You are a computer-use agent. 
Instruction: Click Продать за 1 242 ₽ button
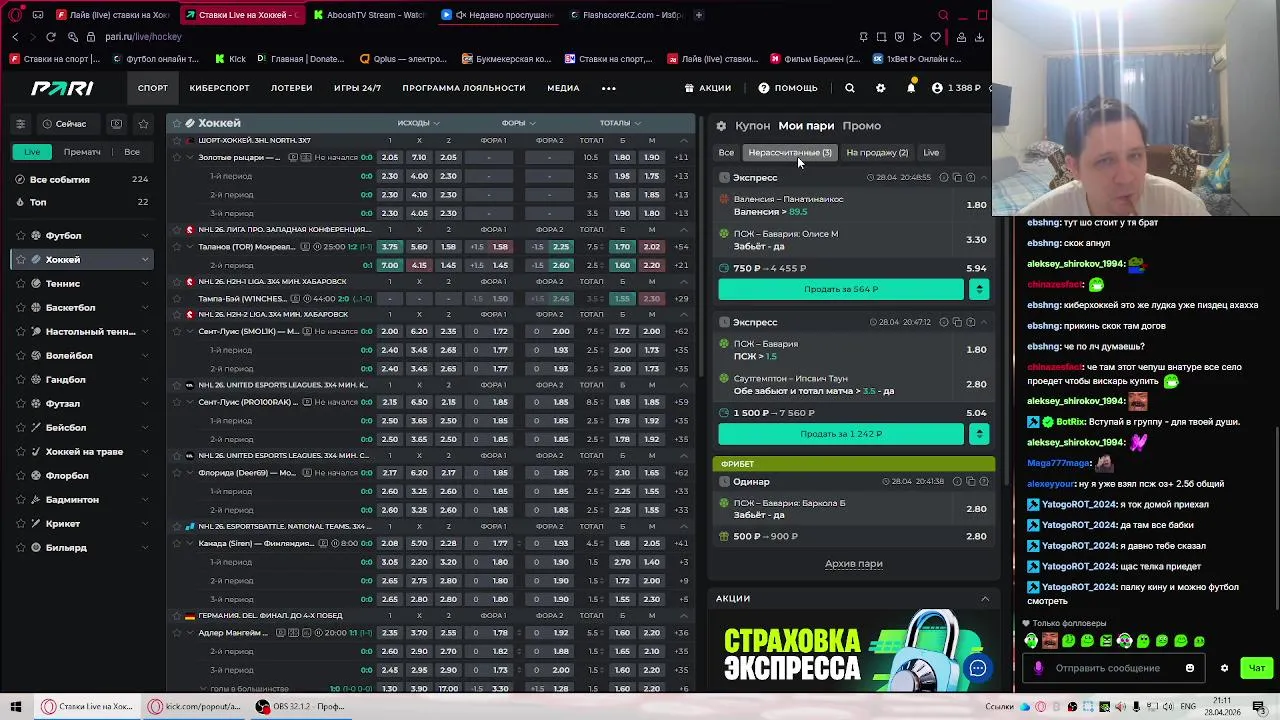(841, 434)
